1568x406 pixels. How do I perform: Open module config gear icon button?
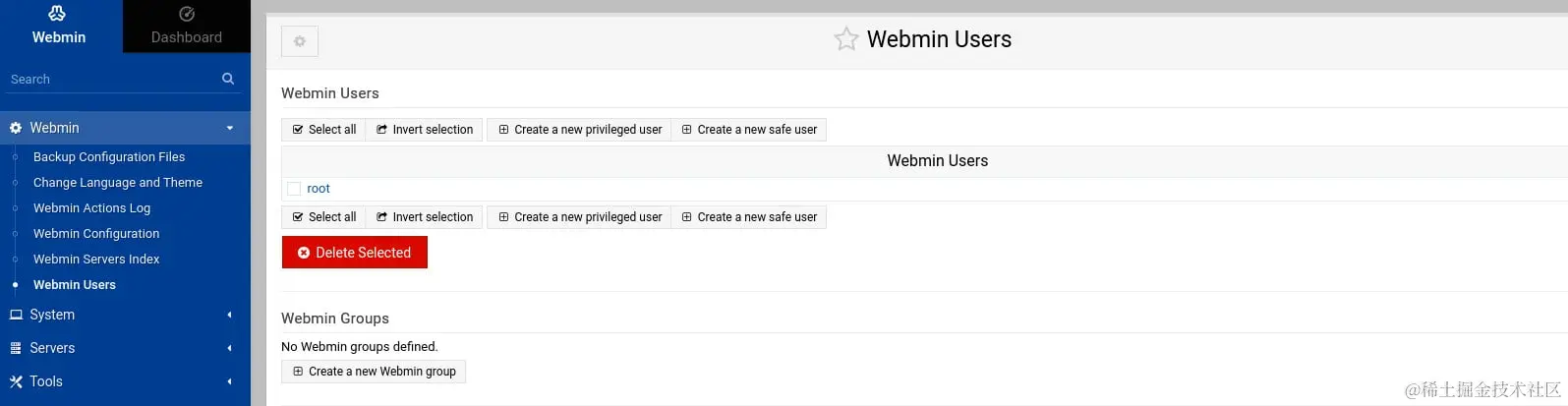point(300,41)
